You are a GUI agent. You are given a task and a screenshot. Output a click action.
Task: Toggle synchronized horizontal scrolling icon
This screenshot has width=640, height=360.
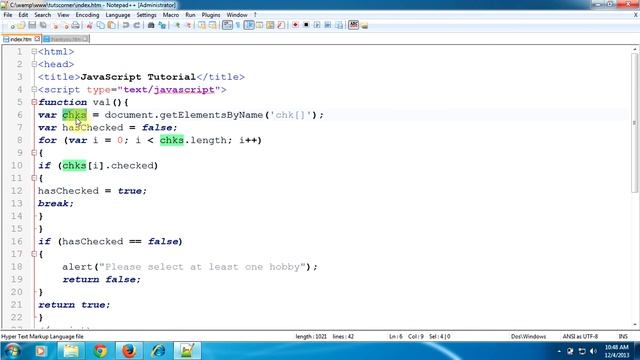(213, 25)
